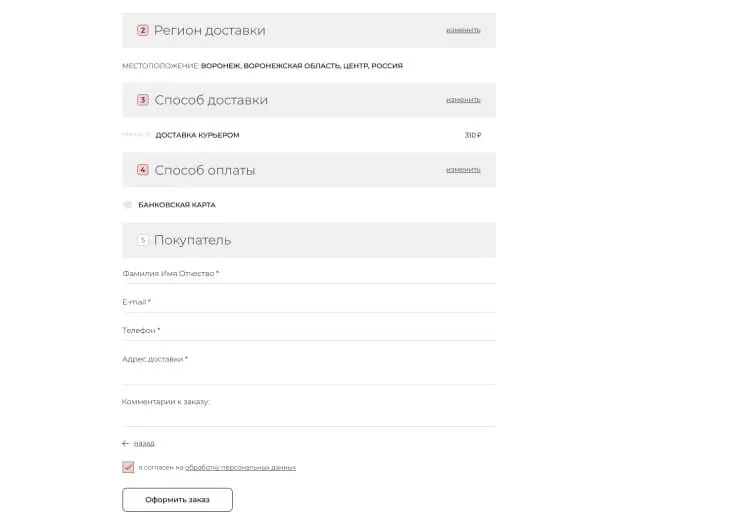
Task: Open the обработку персональных данных link
Action: [240, 467]
